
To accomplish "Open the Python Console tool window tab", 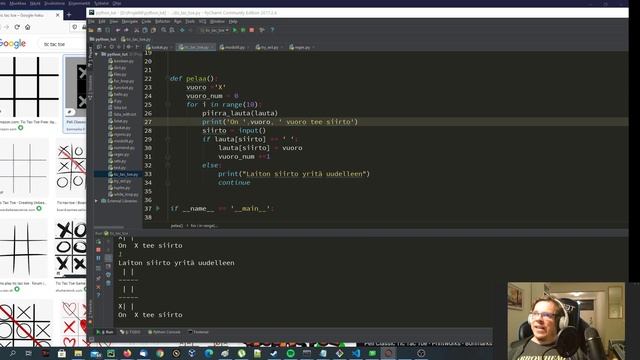I will pos(164,332).
